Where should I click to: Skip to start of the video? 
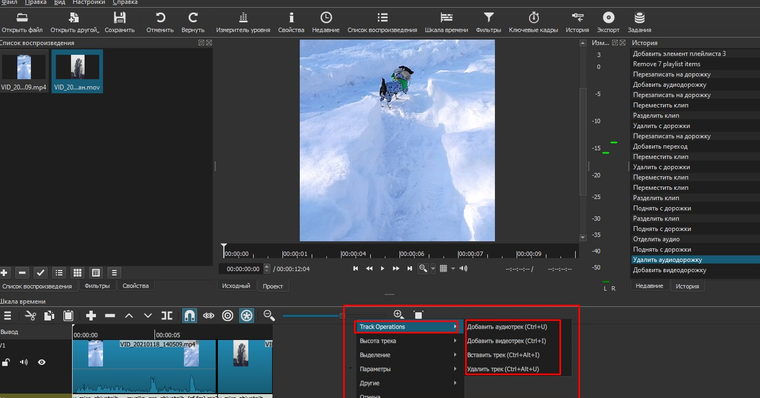pos(355,269)
